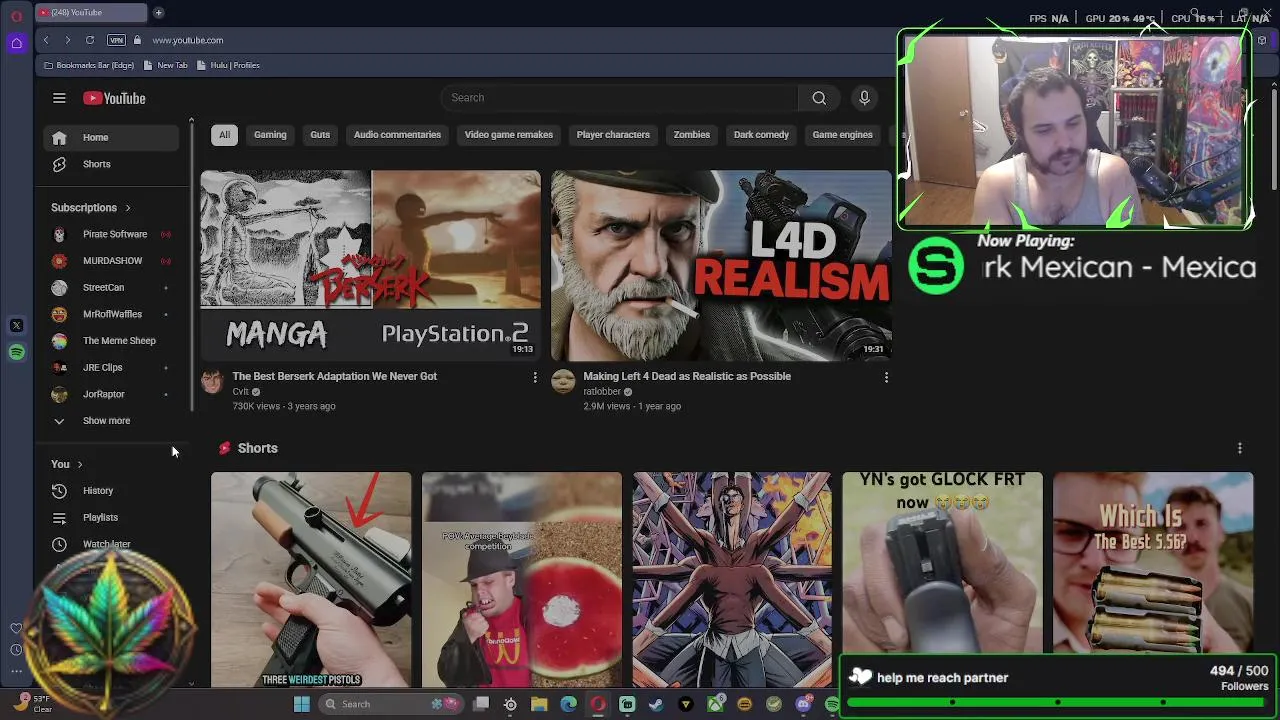Start voice search with the microphone icon
The height and width of the screenshot is (720, 1280).
tap(864, 98)
